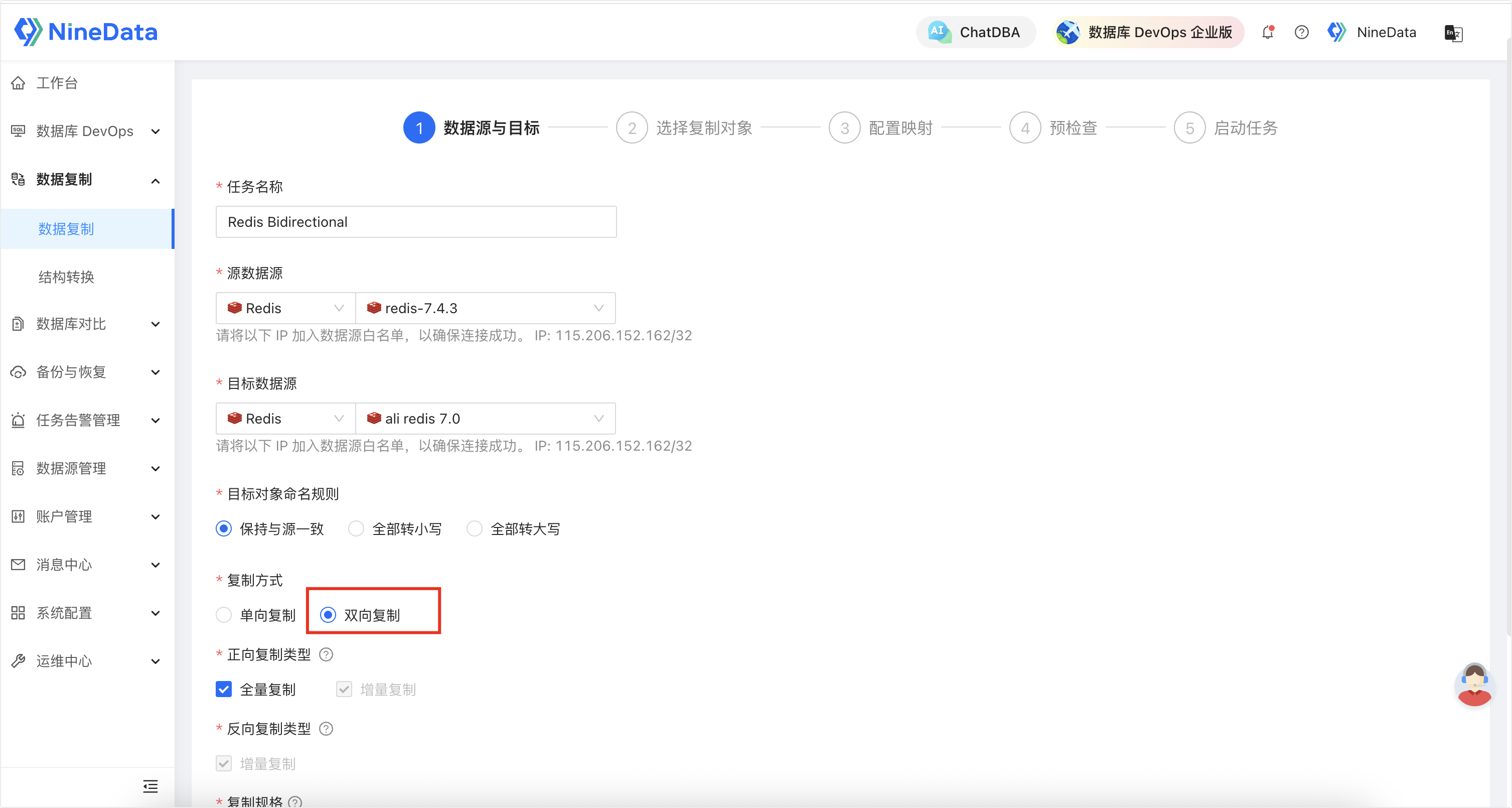Select the 双向复制 radio option
This screenshot has height=808, width=1512.
[328, 615]
